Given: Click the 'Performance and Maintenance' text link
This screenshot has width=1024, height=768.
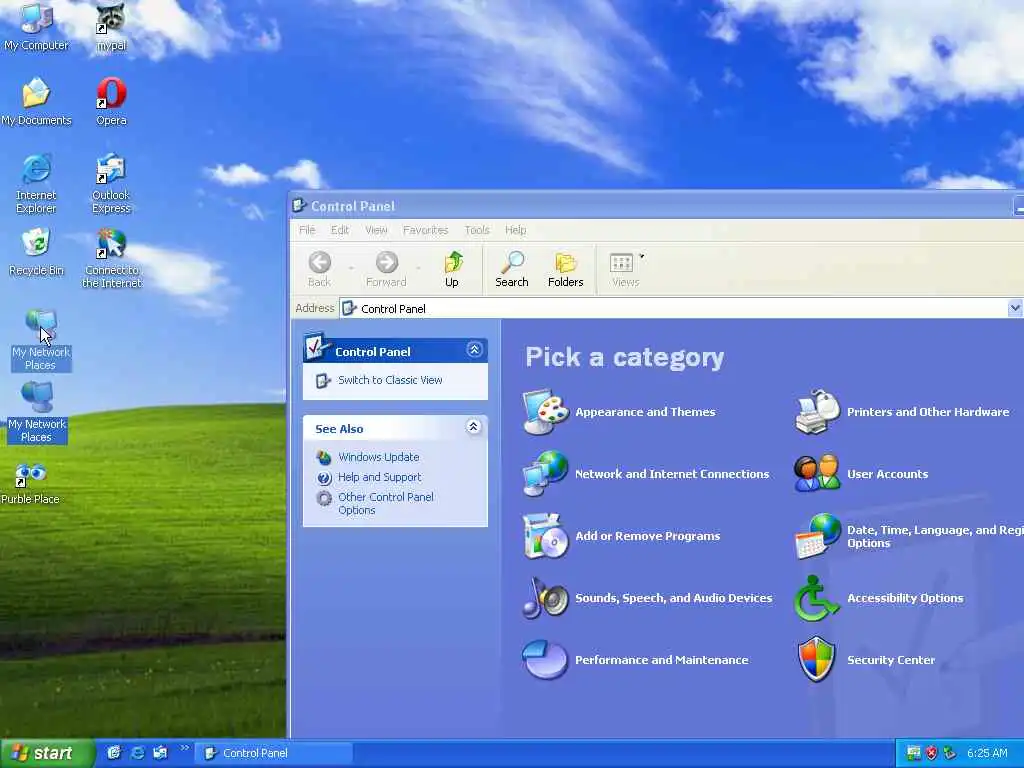Looking at the screenshot, I should pos(662,660).
